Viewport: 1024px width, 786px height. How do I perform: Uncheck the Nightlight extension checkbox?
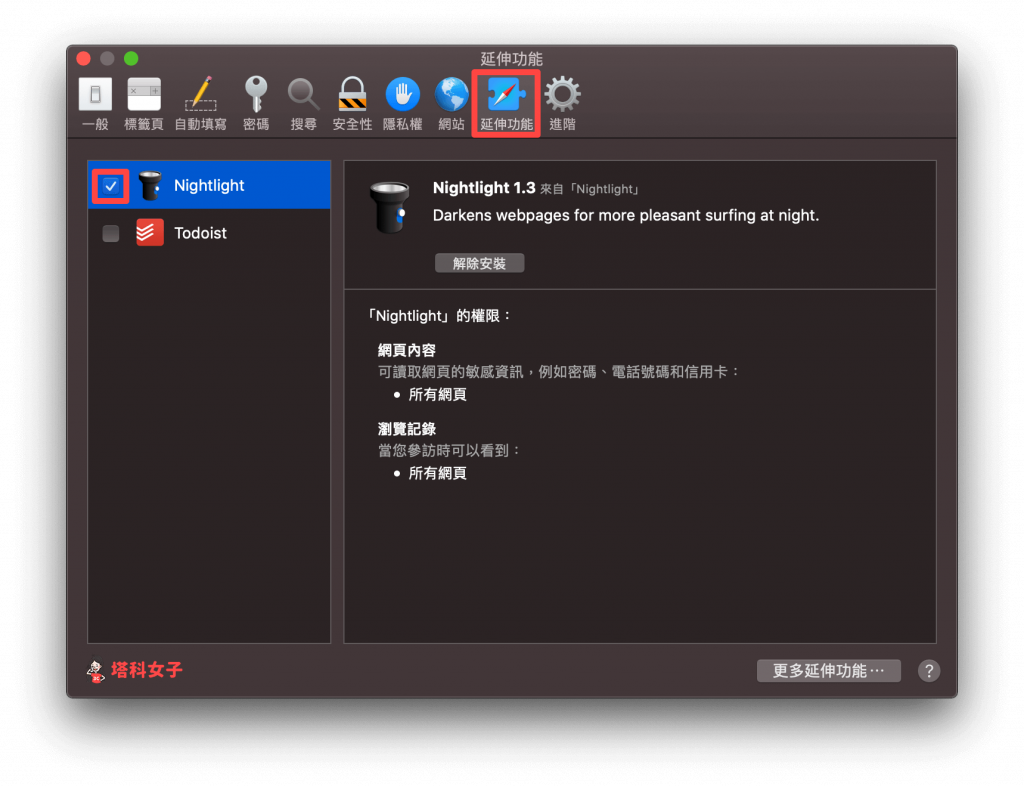pyautogui.click(x=111, y=186)
